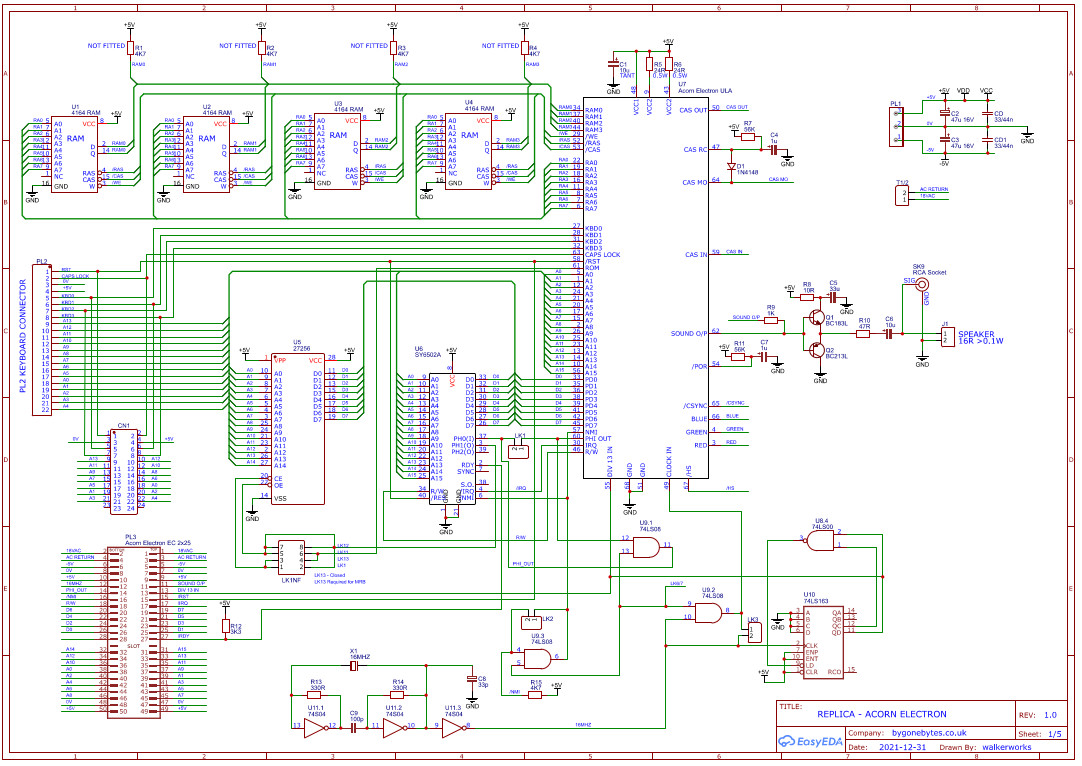
Task: Click the company name bygonebytes.co.uk
Action: 929,733
